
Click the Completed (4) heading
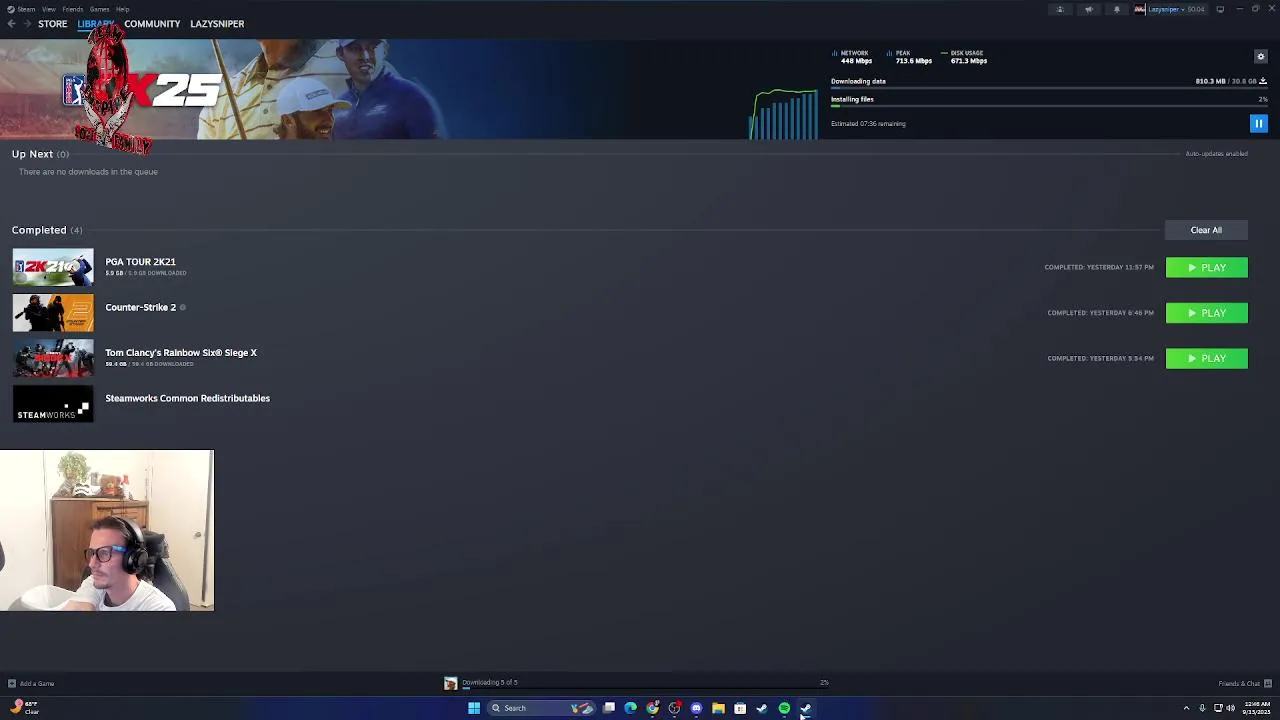[x=47, y=230]
